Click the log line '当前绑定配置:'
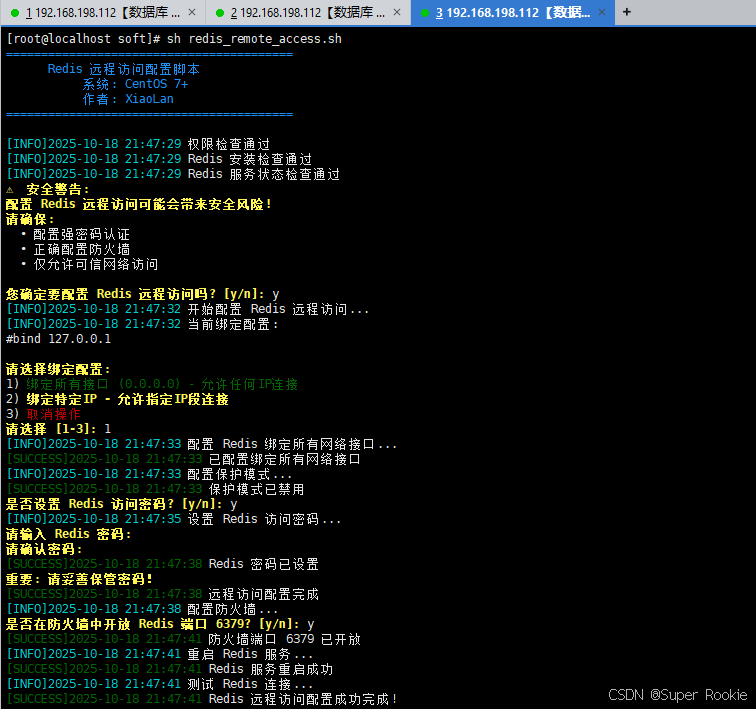The width and height of the screenshot is (756, 709). point(233,324)
